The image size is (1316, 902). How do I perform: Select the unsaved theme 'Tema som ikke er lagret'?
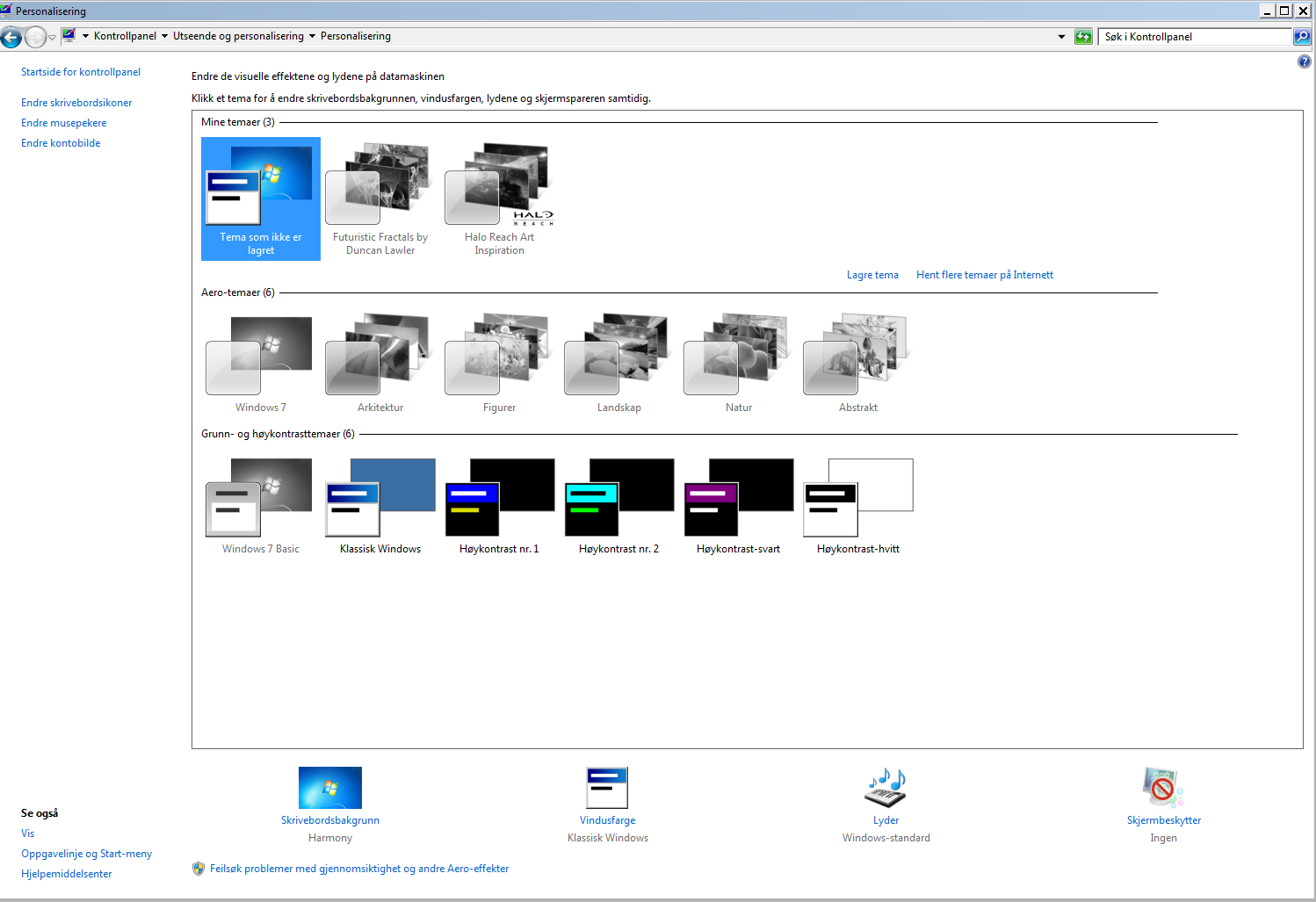(261, 198)
